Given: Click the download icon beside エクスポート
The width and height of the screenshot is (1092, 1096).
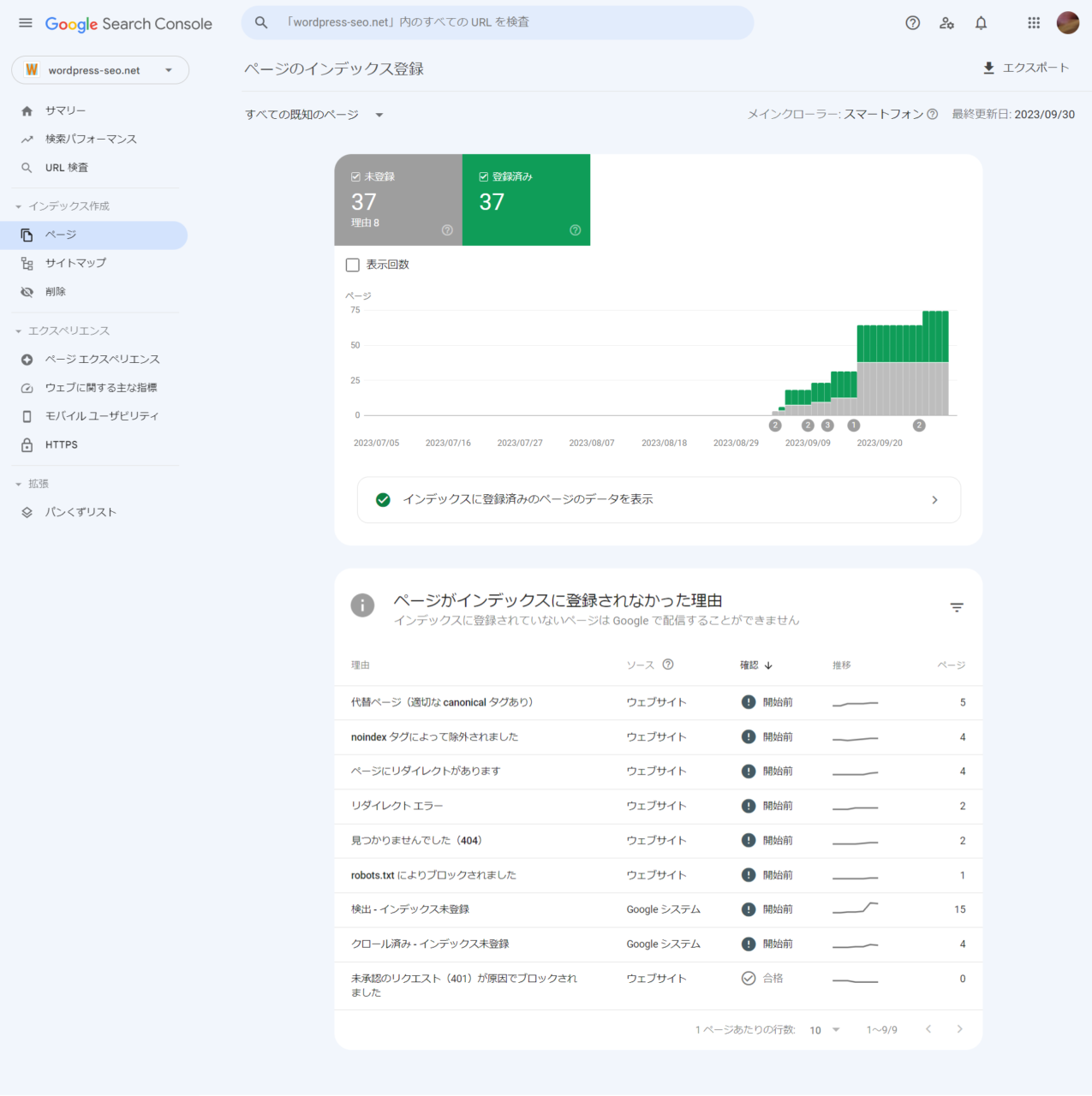Looking at the screenshot, I should point(988,68).
